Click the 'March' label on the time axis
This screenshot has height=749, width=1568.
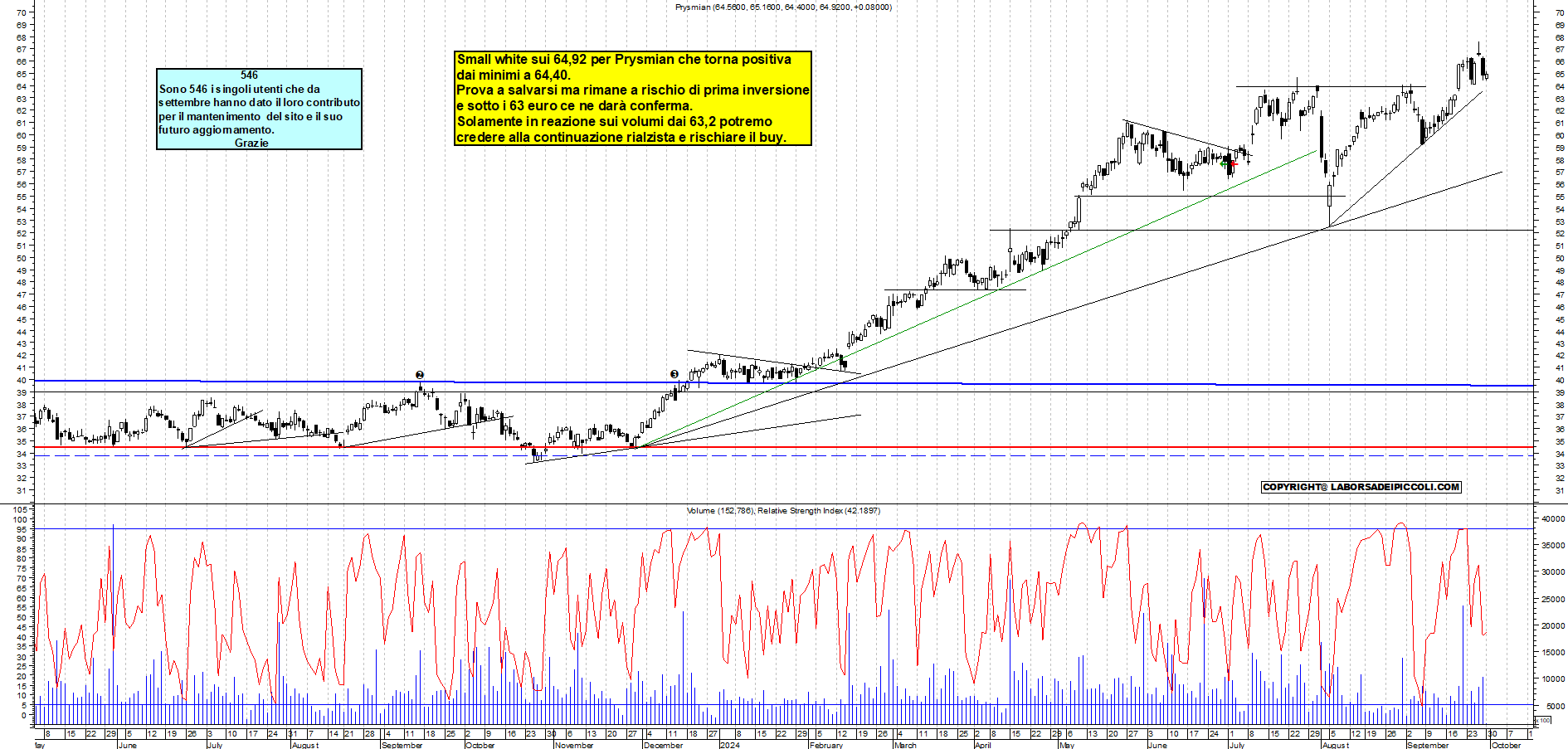coord(905,745)
